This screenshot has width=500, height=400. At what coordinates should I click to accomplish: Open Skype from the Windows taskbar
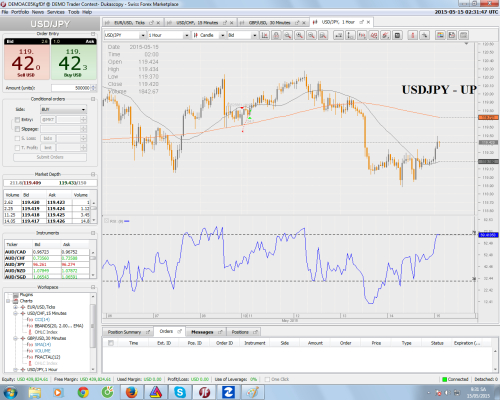point(180,392)
